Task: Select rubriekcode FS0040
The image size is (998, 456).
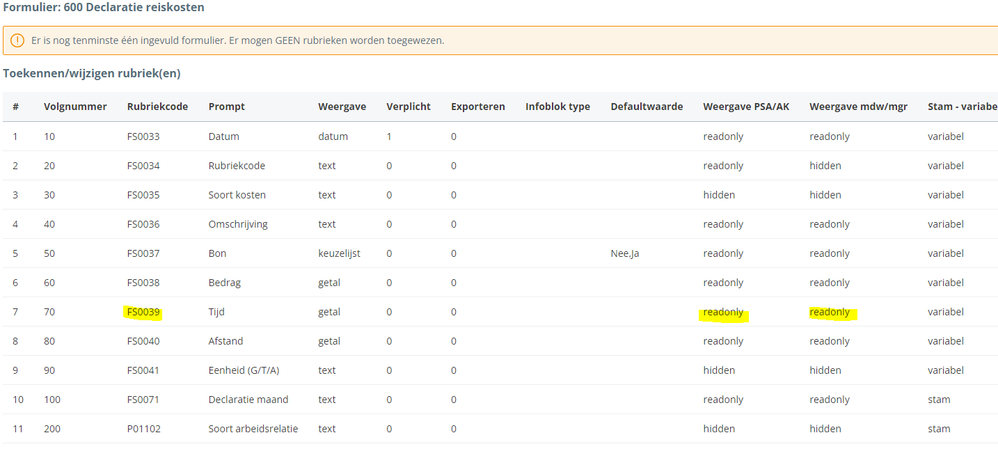Action: (x=143, y=341)
